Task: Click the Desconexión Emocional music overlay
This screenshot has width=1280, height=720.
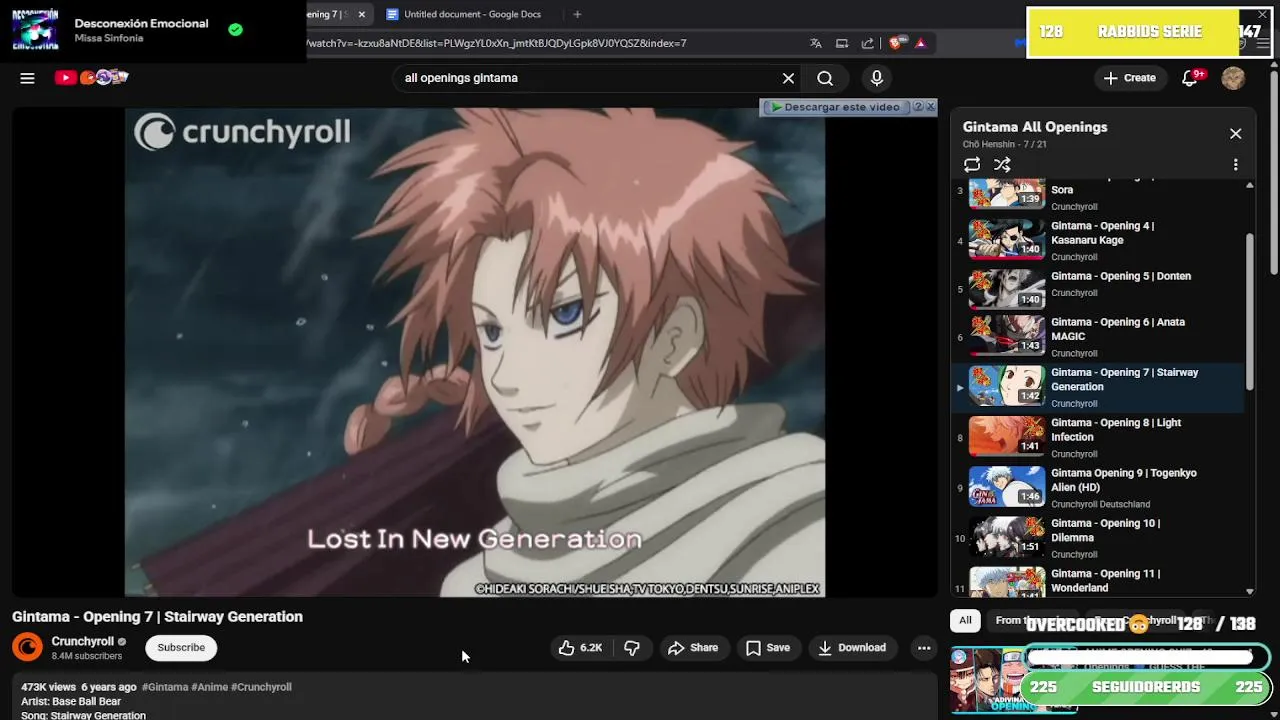Action: coord(153,31)
